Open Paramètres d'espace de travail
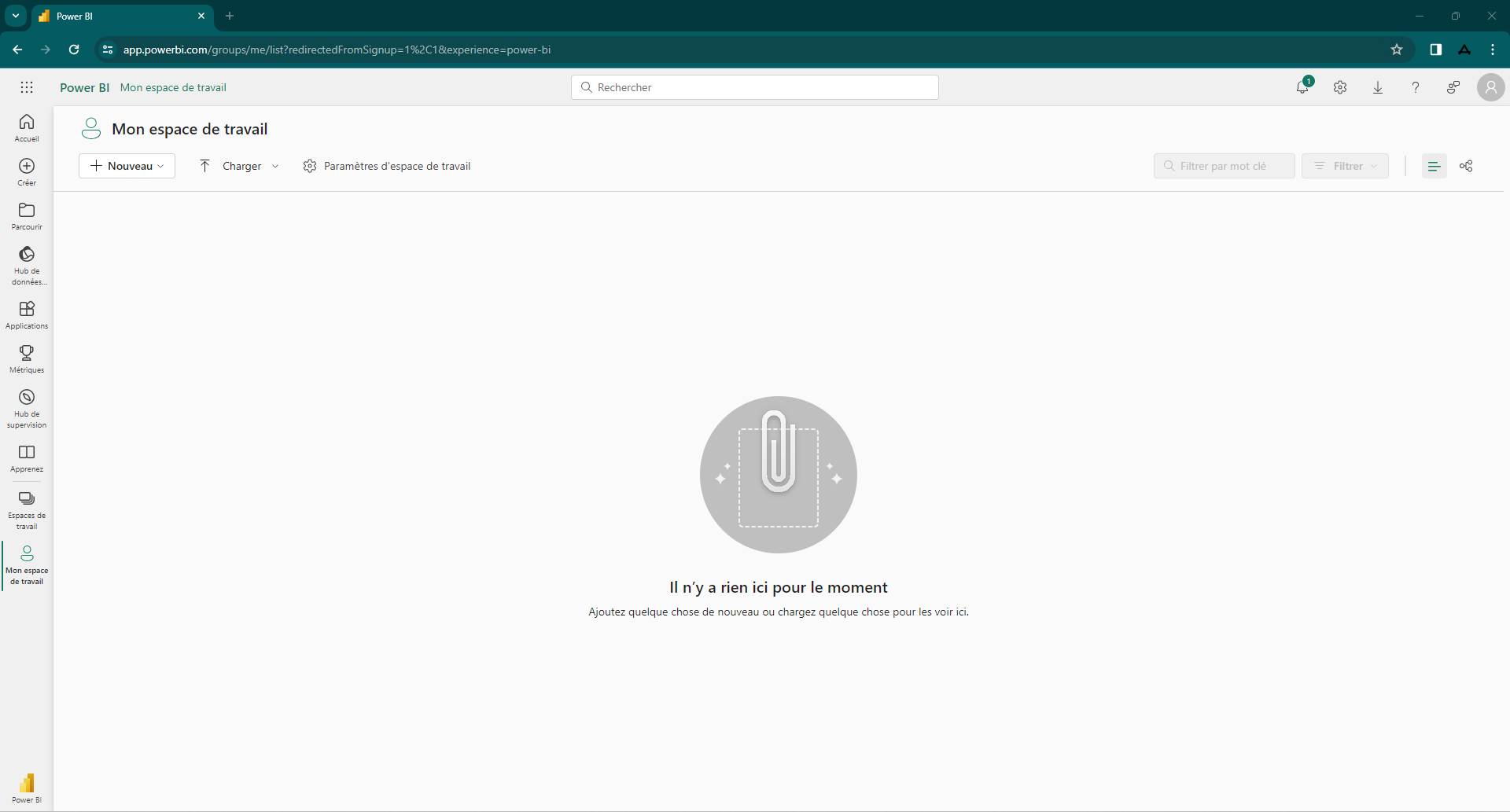The height and width of the screenshot is (812, 1510). (x=387, y=166)
